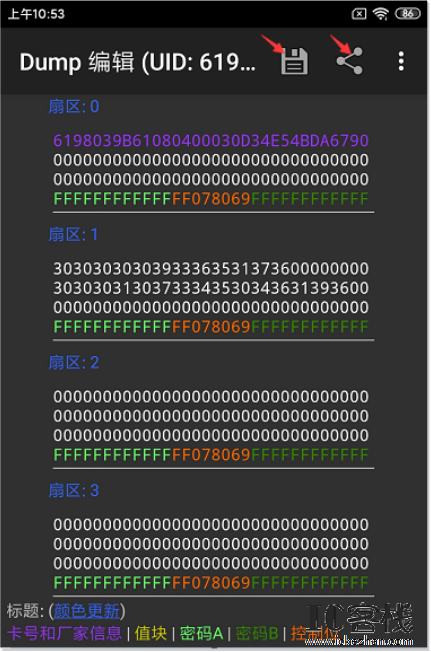Tap the purple 卡号和厂家信息 legend label

pyautogui.click(x=64, y=633)
